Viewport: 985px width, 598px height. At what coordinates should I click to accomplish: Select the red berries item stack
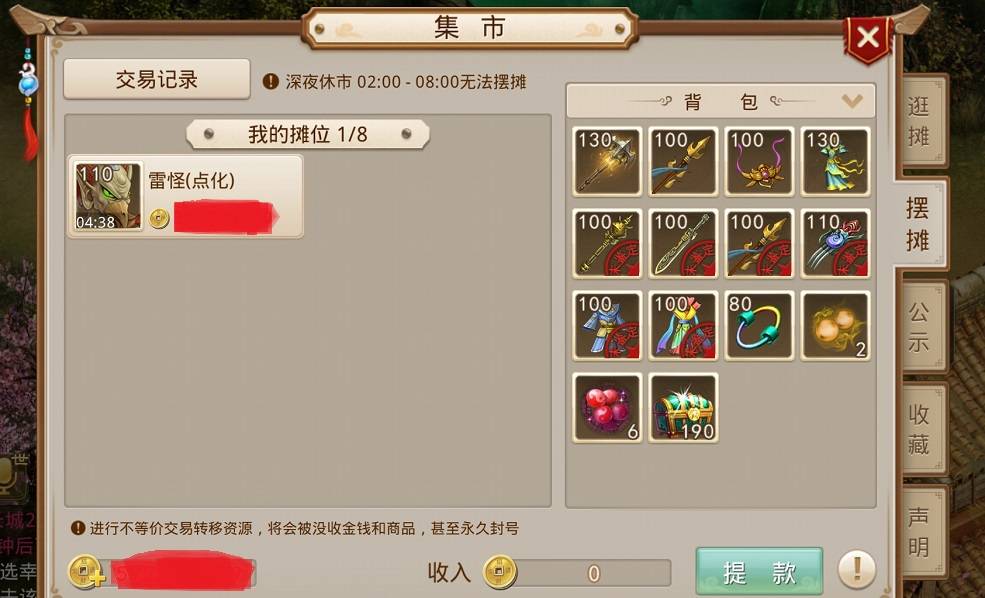pos(607,408)
